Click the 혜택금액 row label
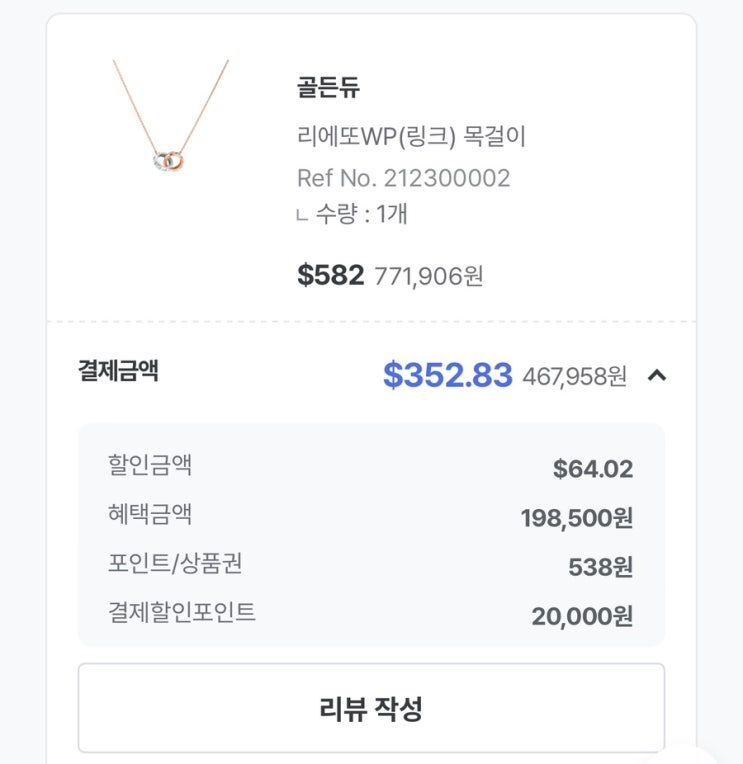 150,514
